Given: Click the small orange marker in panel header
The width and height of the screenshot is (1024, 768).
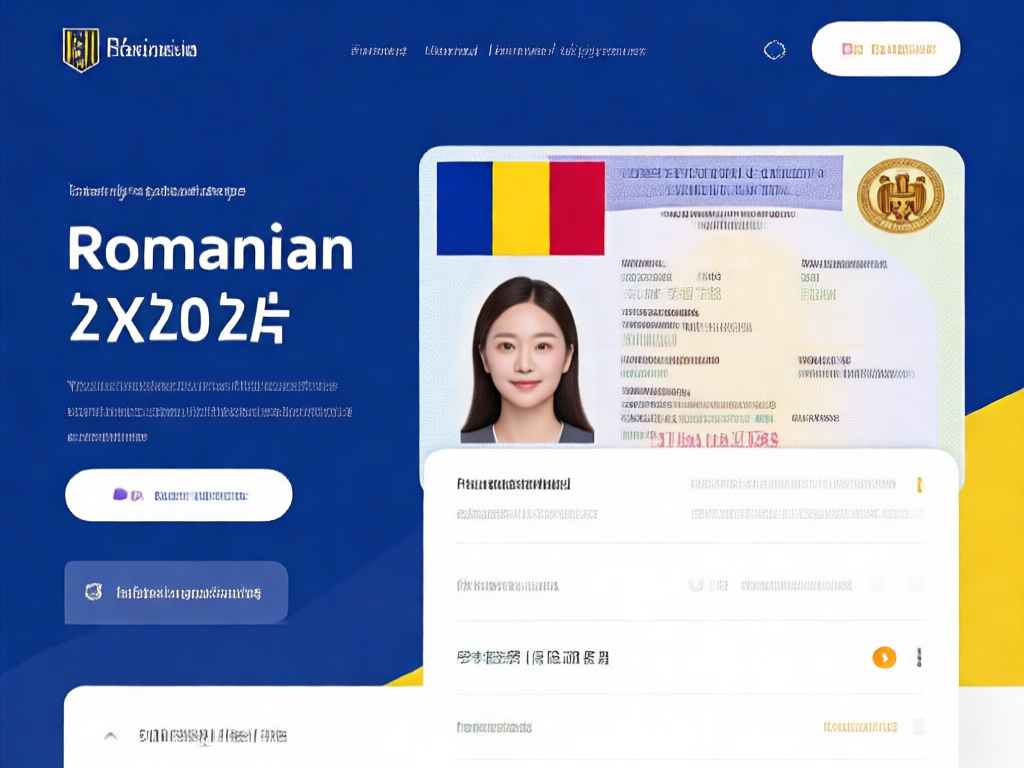Looking at the screenshot, I should (x=920, y=485).
